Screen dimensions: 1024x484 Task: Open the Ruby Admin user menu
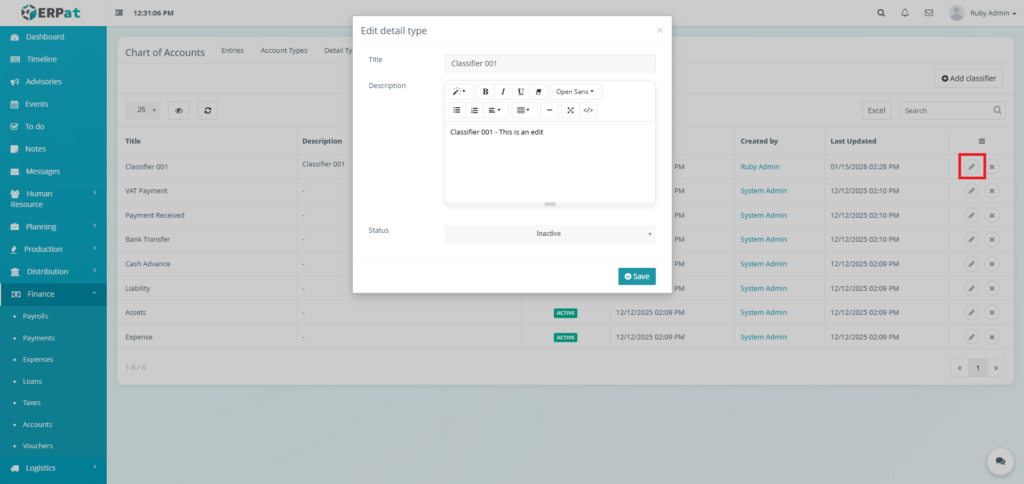click(x=982, y=13)
